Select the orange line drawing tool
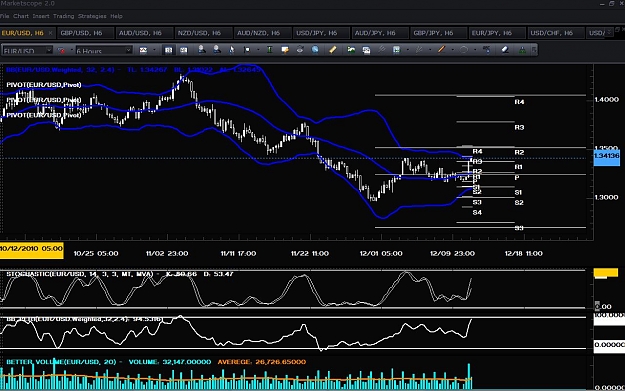This screenshot has width=625, height=391. click(x=441, y=50)
